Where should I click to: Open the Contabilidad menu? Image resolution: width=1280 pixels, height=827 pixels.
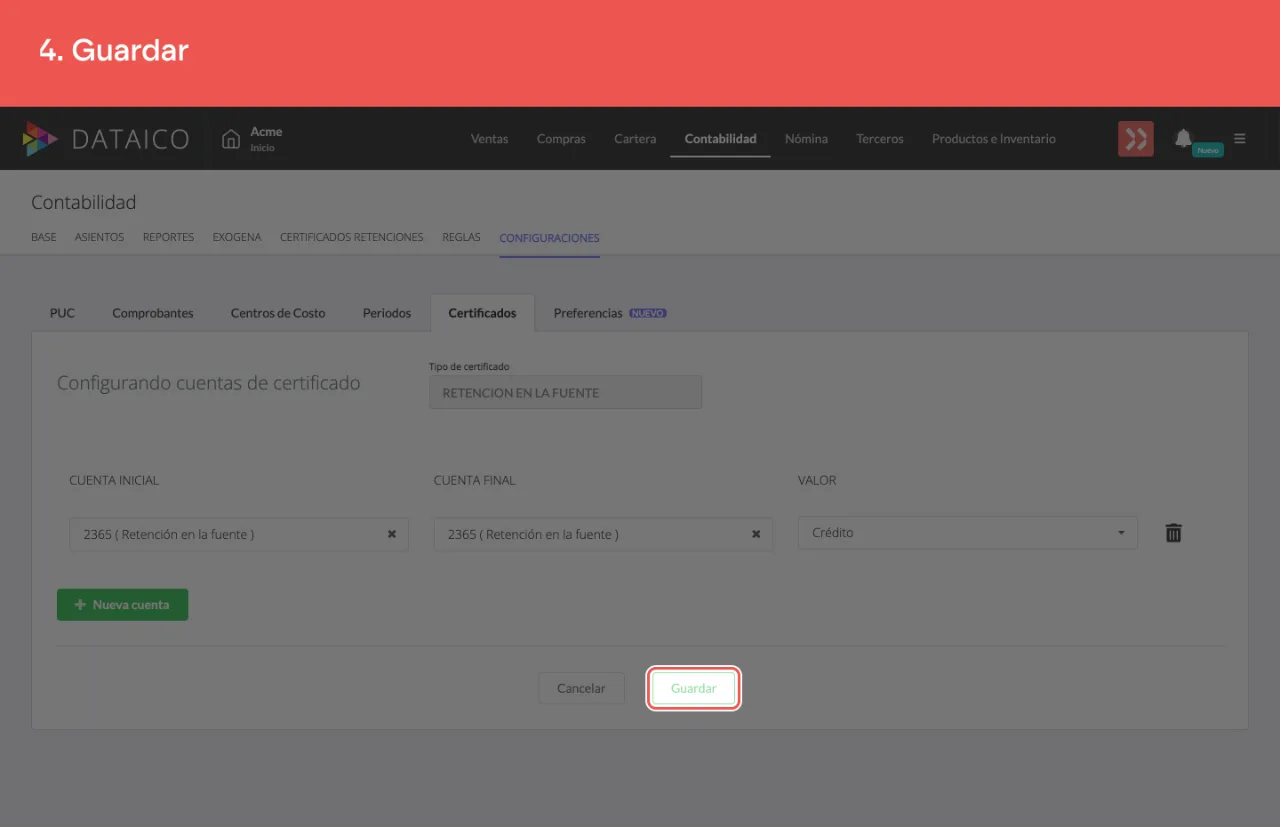[x=720, y=139]
